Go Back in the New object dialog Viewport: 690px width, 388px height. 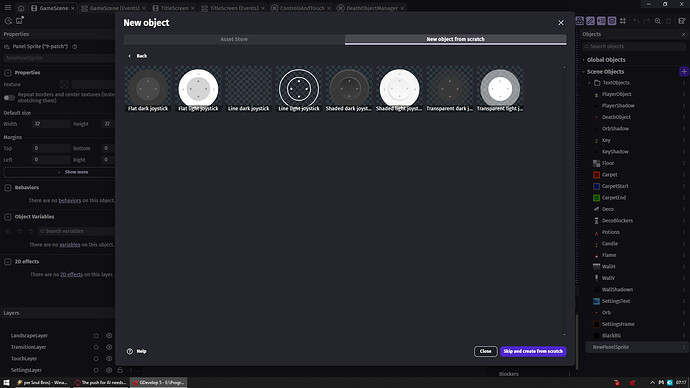[x=138, y=56]
